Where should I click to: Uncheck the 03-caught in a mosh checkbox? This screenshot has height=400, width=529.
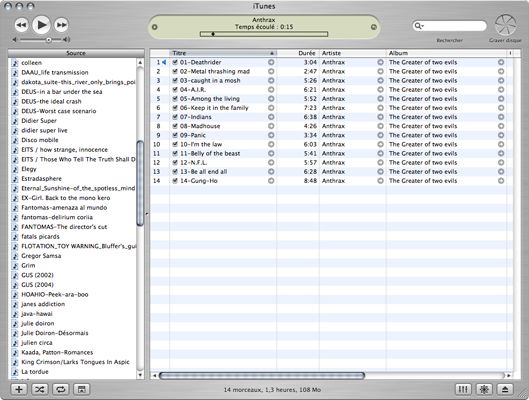point(175,81)
